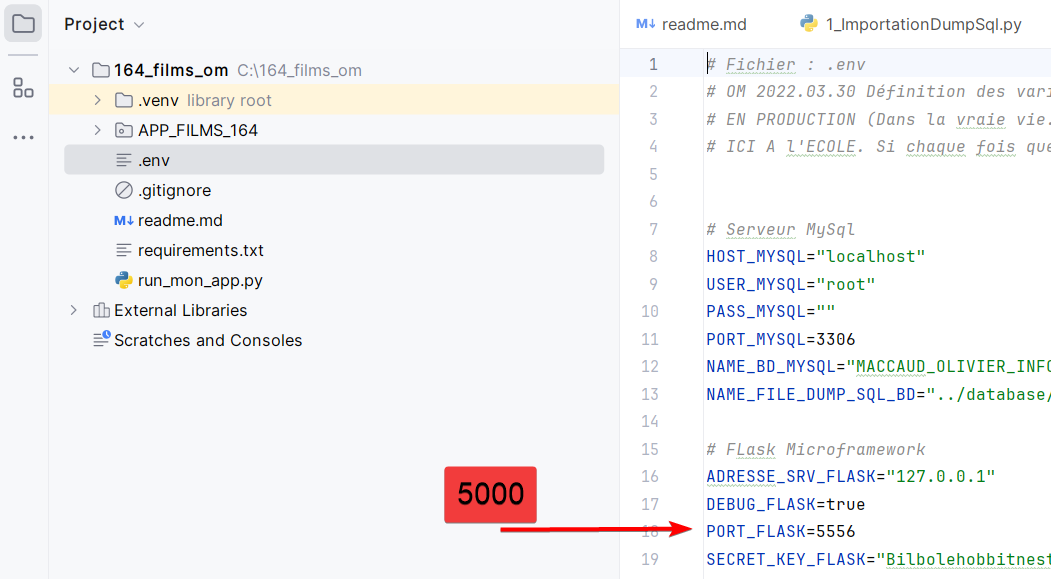1051x579 pixels.
Task: Expand the APP_FILMS_164 folder
Action: tap(97, 130)
